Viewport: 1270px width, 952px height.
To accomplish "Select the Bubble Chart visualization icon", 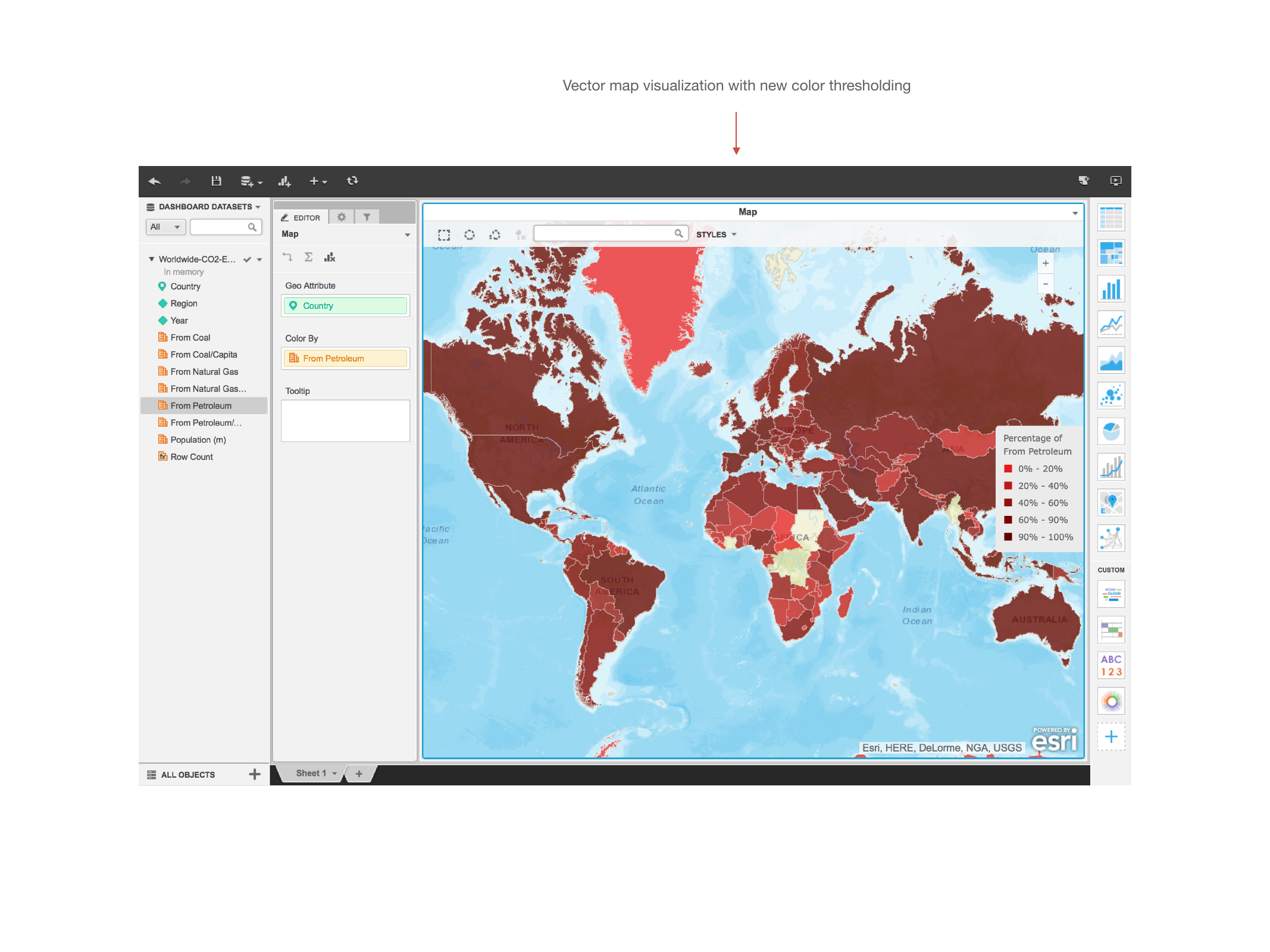I will 1111,396.
